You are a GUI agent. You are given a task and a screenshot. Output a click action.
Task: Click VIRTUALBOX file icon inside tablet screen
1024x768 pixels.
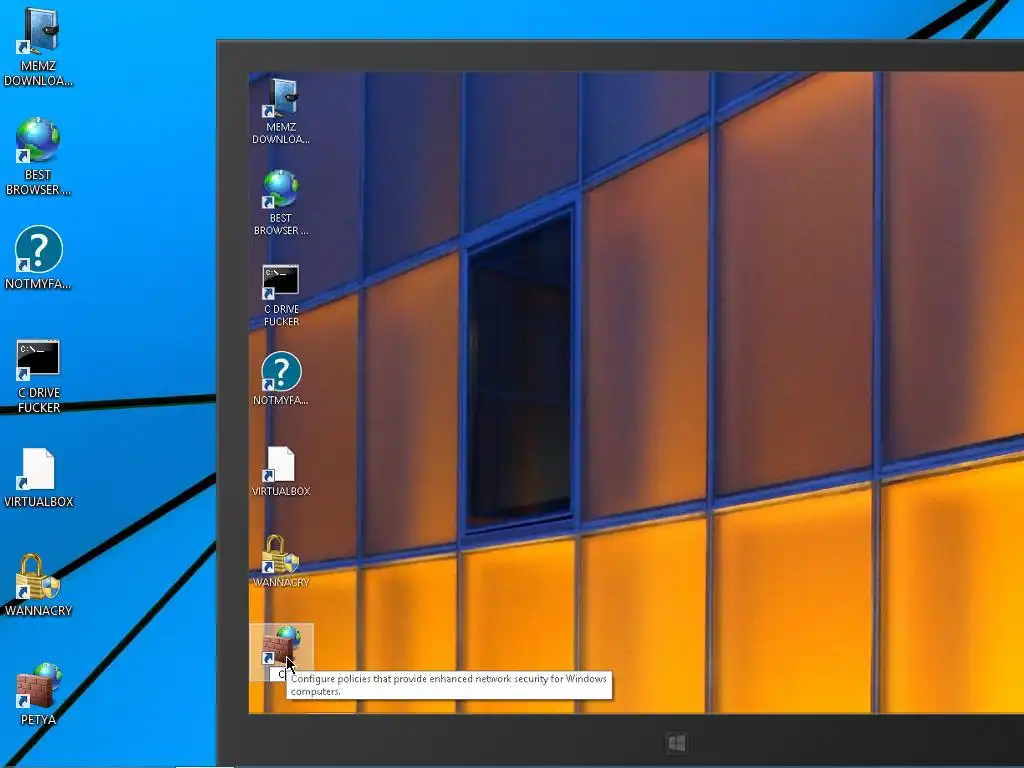pos(281,464)
